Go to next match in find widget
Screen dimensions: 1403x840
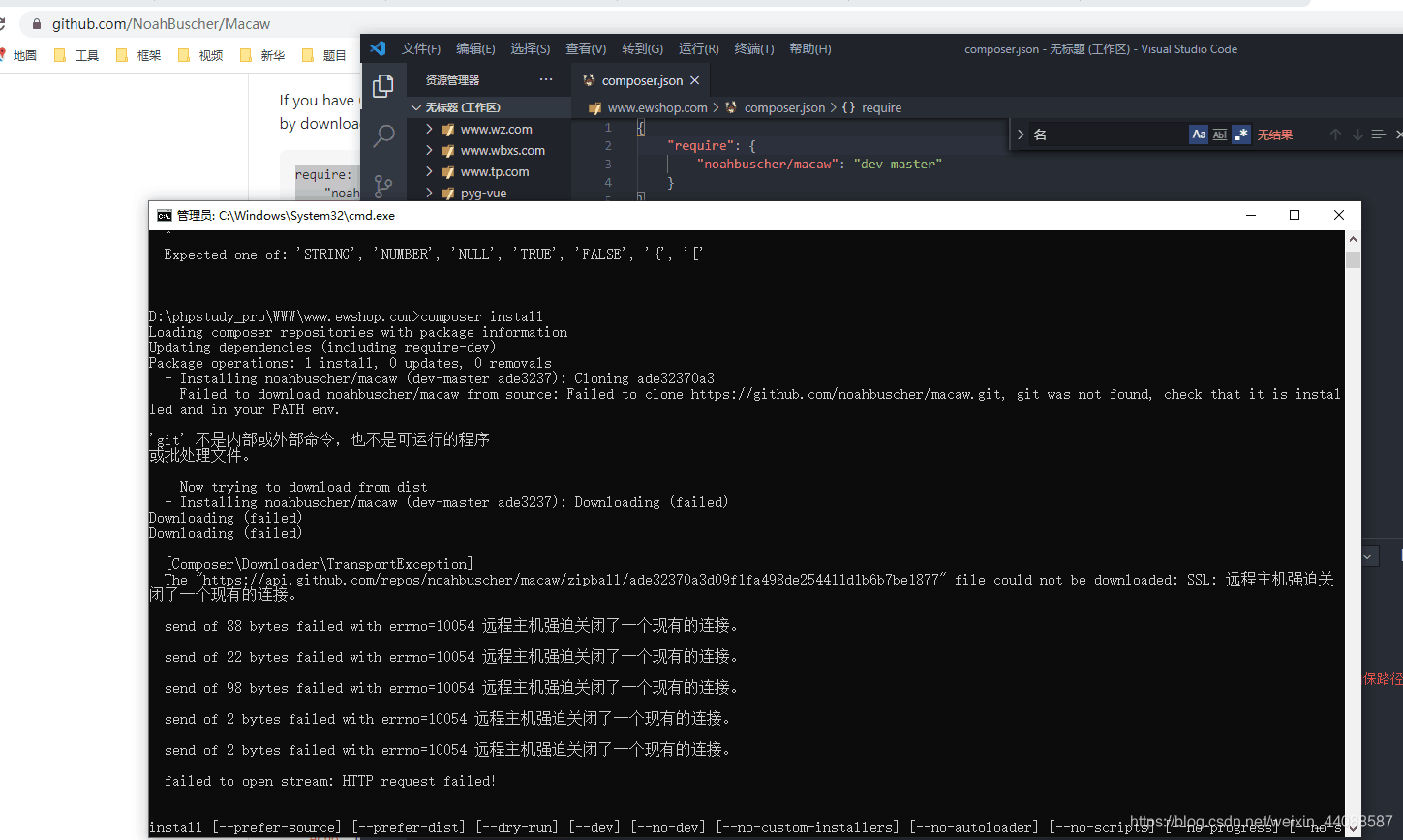[1357, 135]
